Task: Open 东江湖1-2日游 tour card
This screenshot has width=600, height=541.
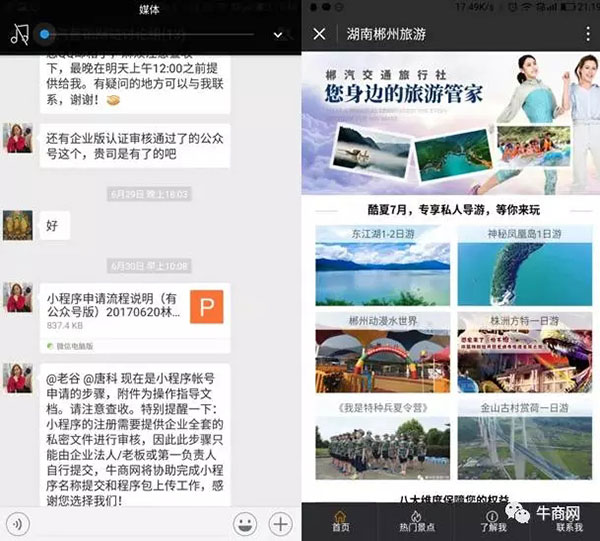Action: [x=383, y=266]
